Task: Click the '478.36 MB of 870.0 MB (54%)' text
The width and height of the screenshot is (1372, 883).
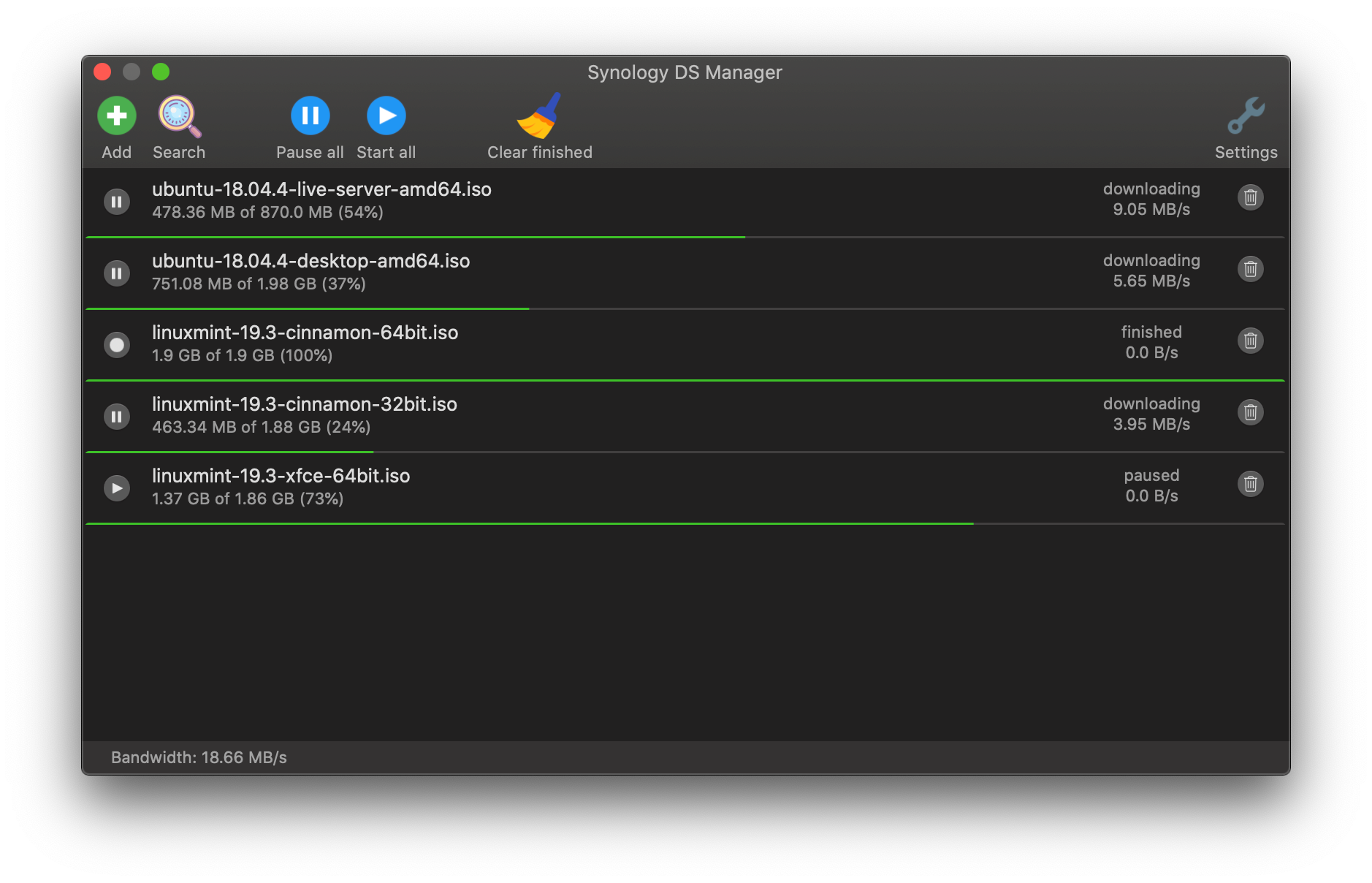Action: pyautogui.click(x=267, y=212)
